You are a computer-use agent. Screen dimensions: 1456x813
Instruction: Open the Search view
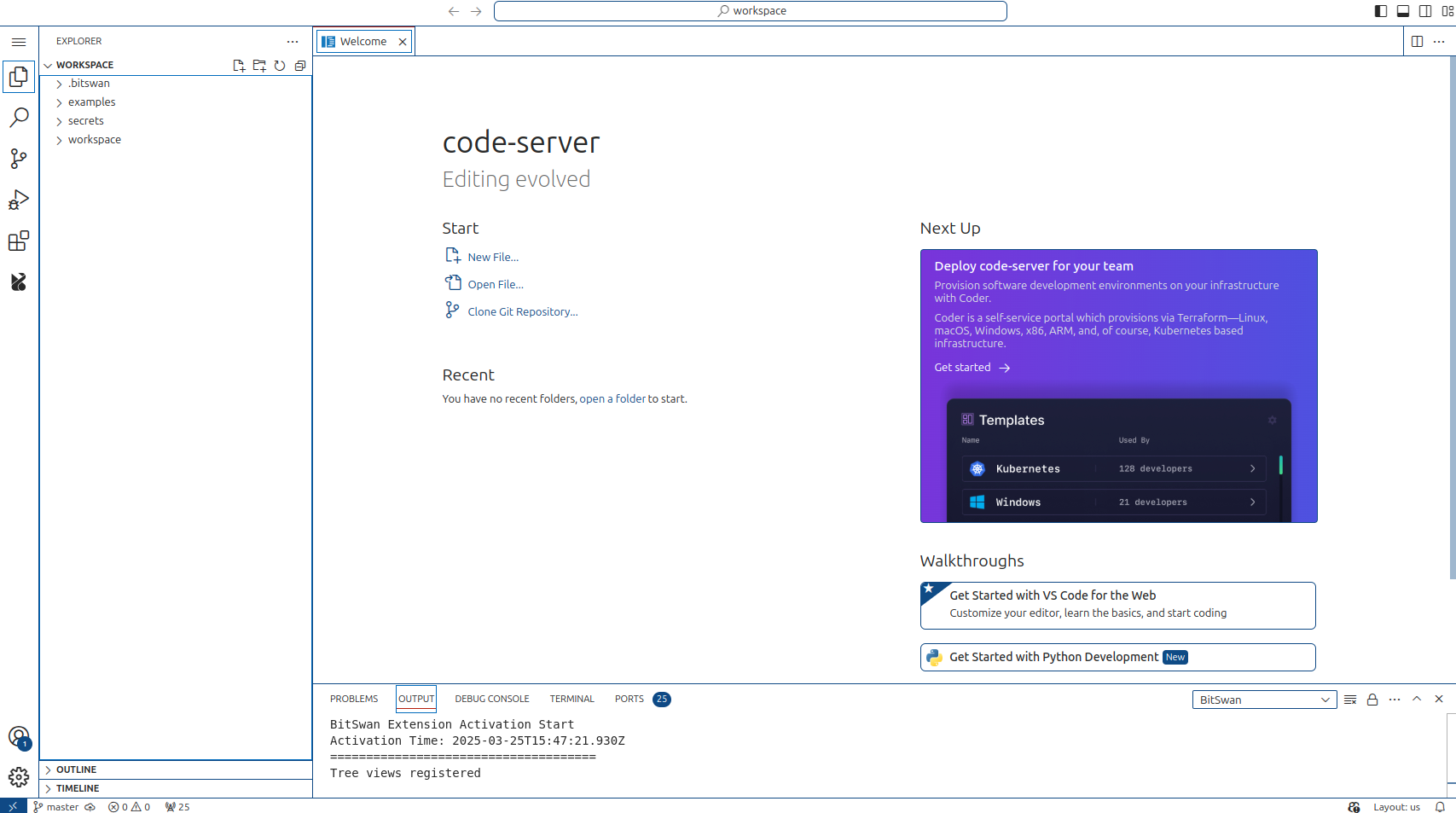19,118
